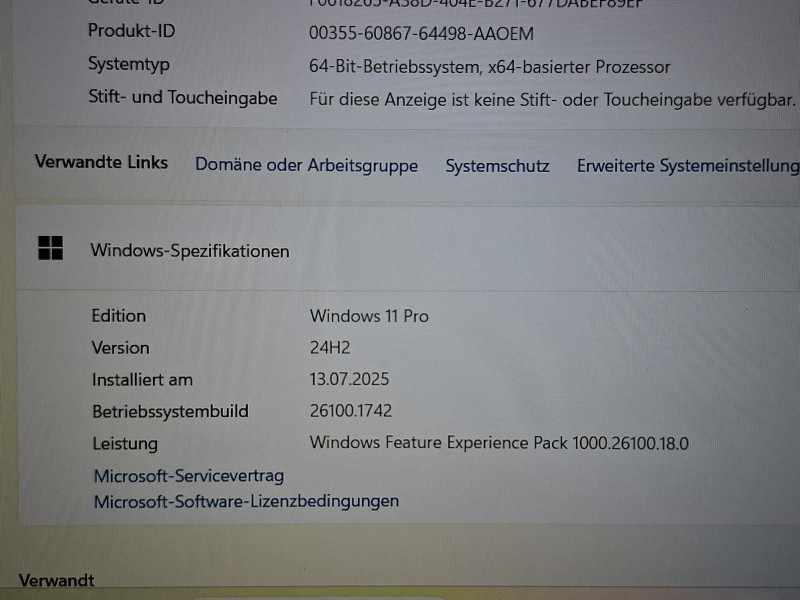
Task: Click the Edition label
Action: tap(119, 316)
